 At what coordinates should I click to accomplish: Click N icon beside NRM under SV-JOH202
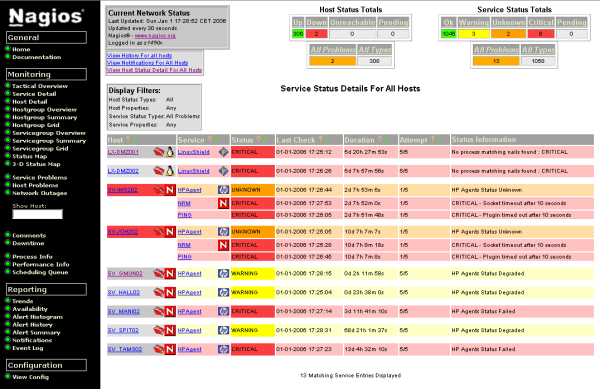click(x=223, y=245)
